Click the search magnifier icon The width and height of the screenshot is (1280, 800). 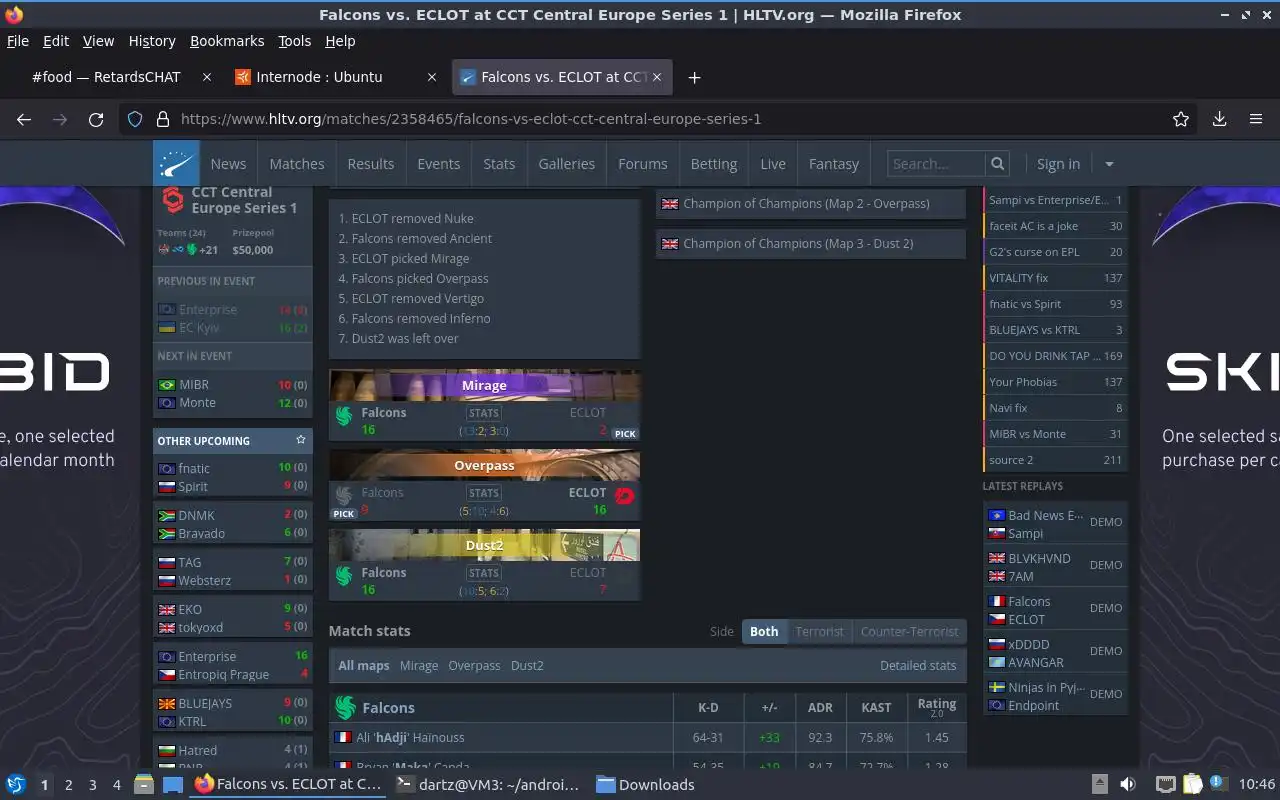[x=997, y=164]
